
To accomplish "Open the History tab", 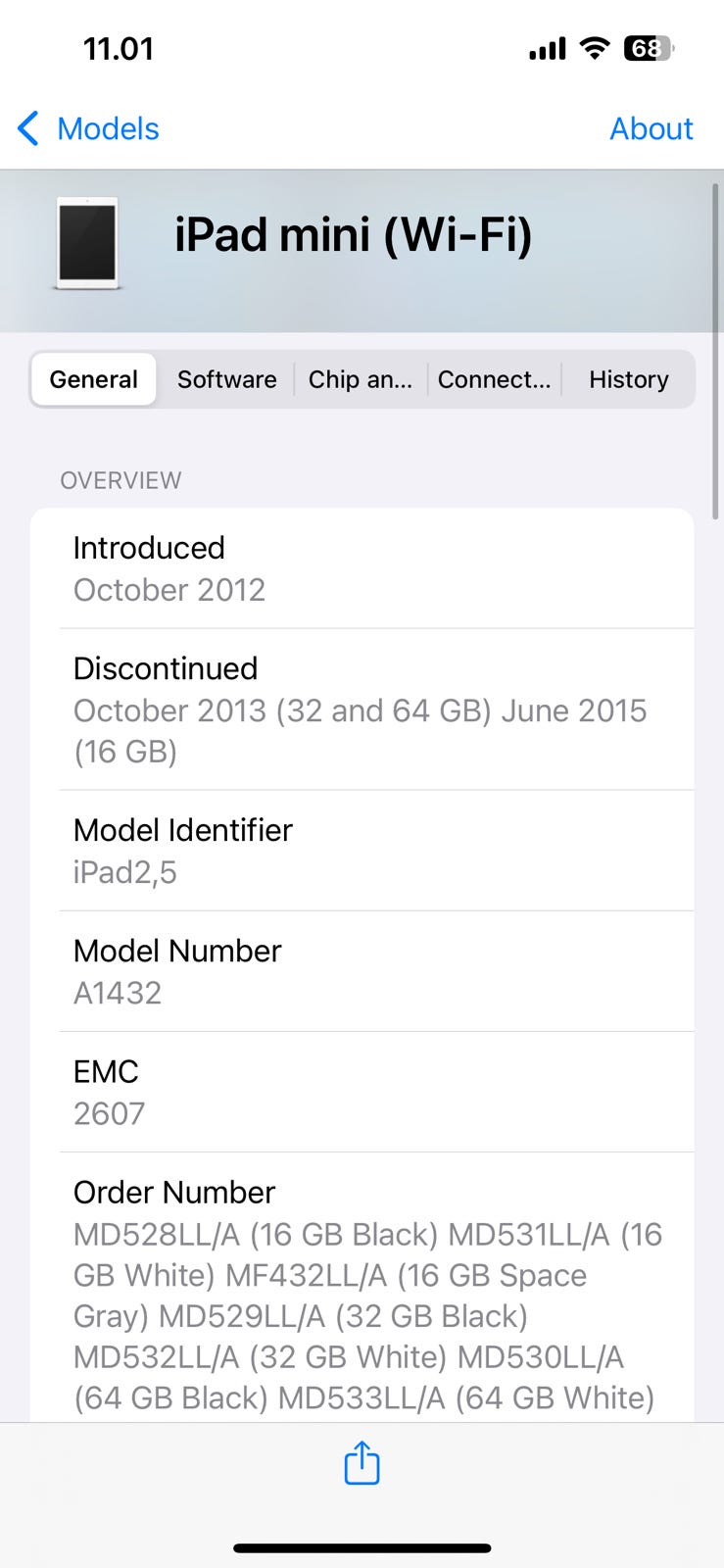I will pyautogui.click(x=628, y=379).
